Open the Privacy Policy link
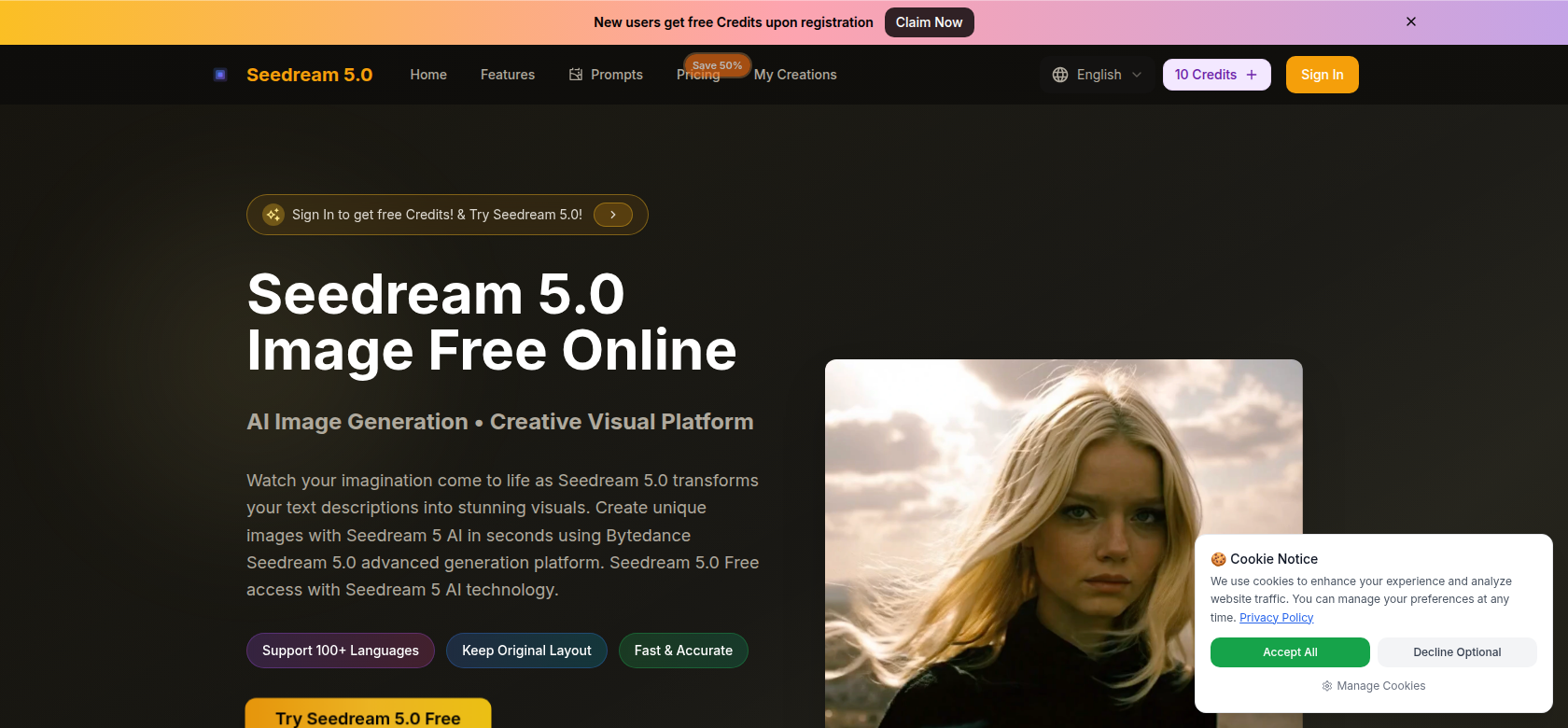This screenshot has height=728, width=1568. click(1276, 618)
